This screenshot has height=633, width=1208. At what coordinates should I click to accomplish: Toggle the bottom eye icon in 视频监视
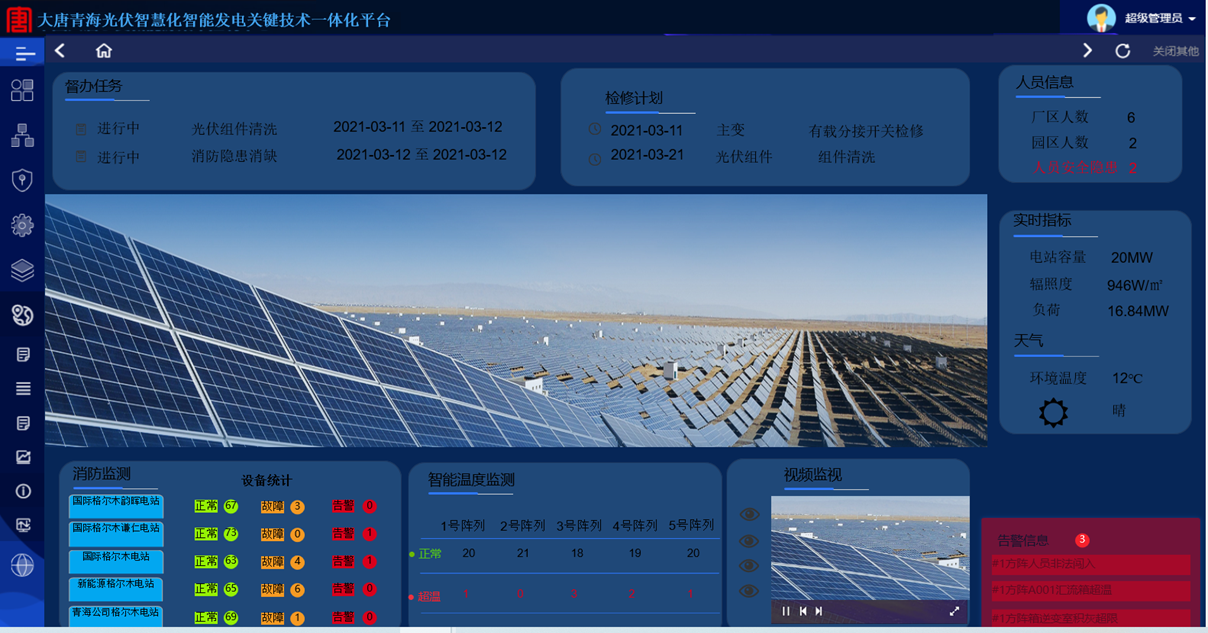749,591
